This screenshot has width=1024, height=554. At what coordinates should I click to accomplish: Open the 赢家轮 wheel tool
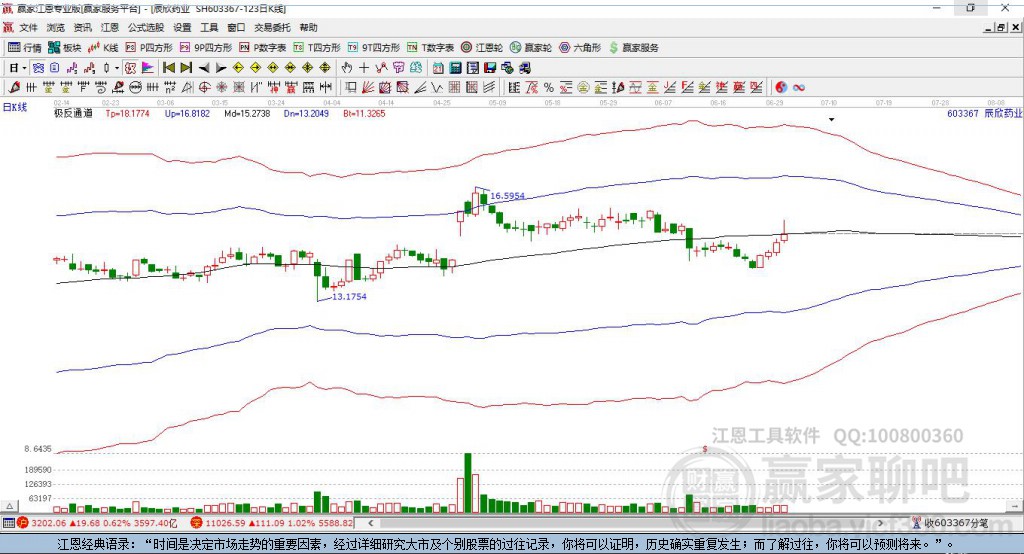[531, 48]
